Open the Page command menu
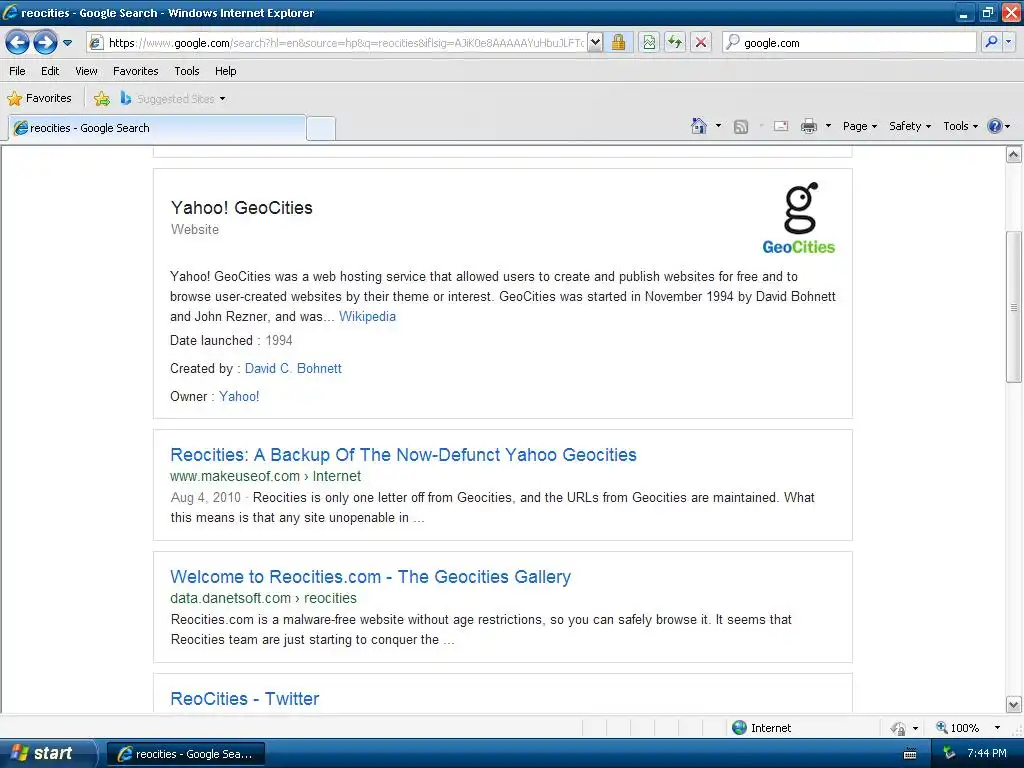The image size is (1024, 768). 859,126
